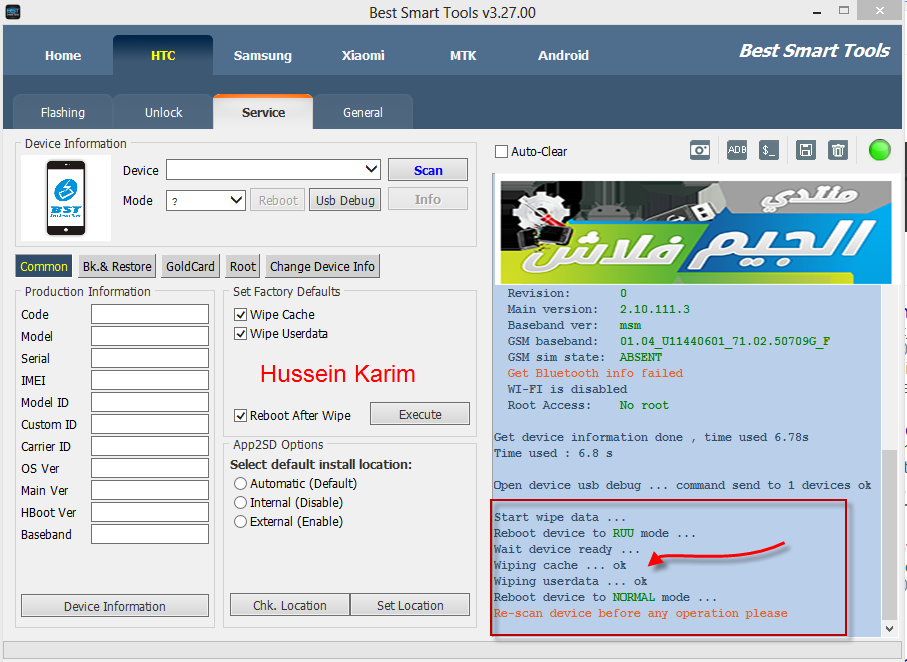Enable the Auto-Clear checkbox
This screenshot has width=907, height=662.
coord(502,152)
